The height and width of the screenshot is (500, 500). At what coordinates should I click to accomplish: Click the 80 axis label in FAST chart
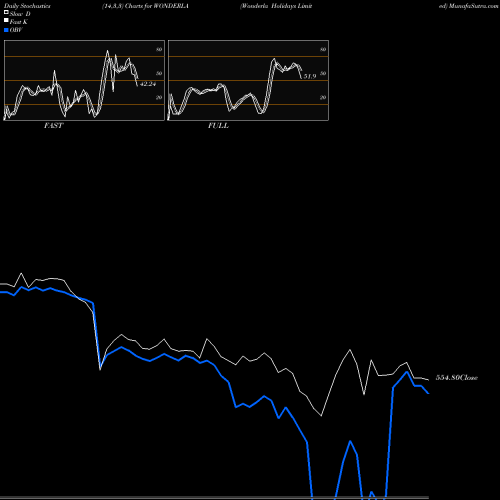click(159, 49)
